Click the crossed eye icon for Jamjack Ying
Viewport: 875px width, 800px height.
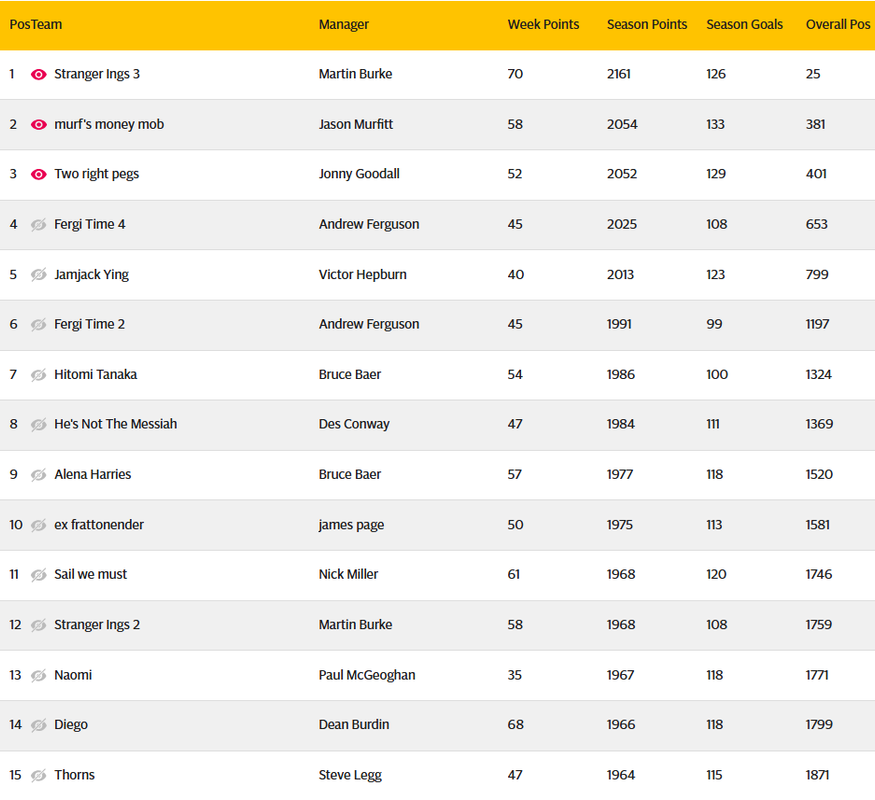click(x=39, y=275)
